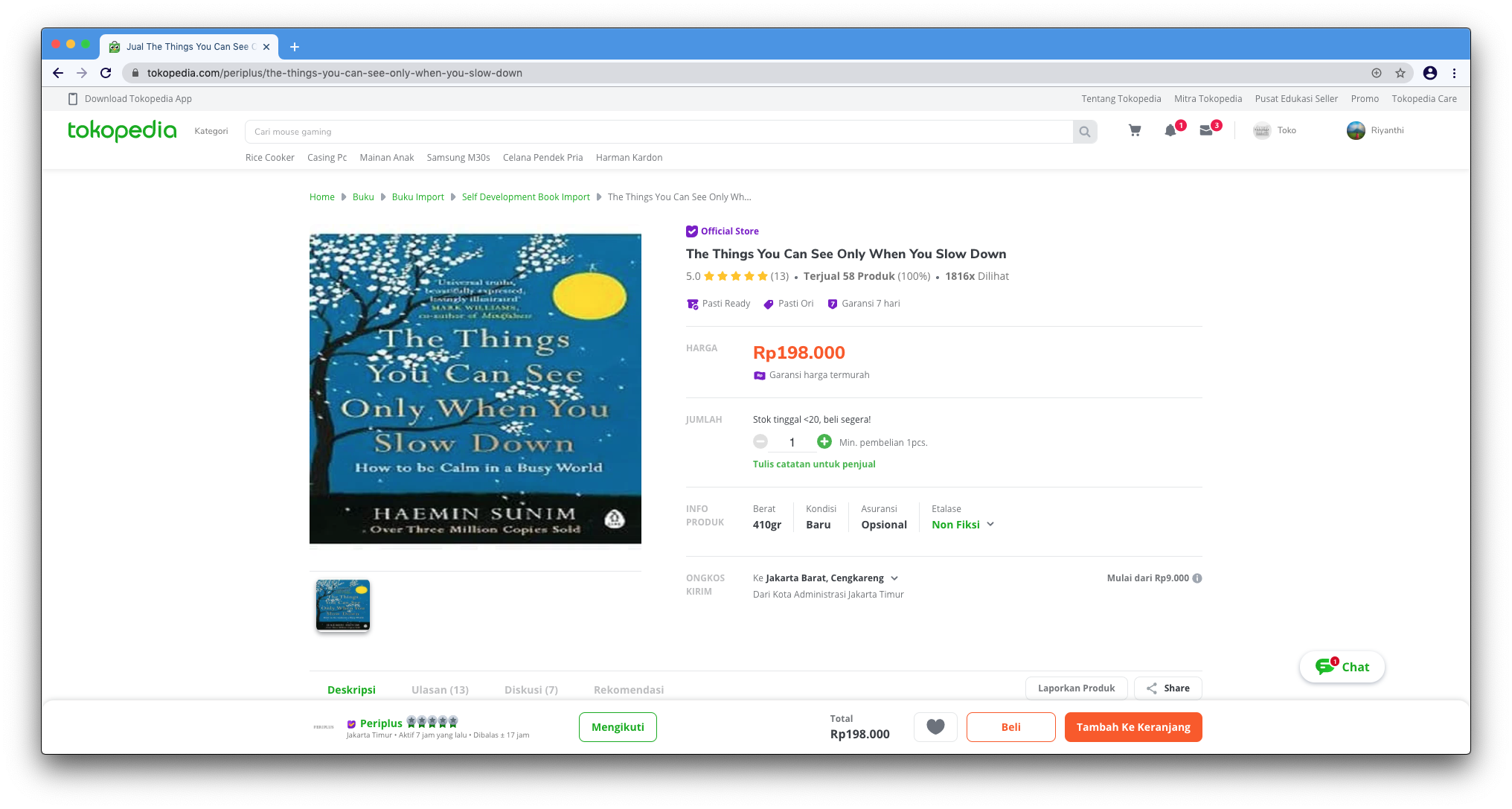1512x809 pixels.
Task: Click Tambah Ke Keranjang button
Action: pyautogui.click(x=1133, y=727)
